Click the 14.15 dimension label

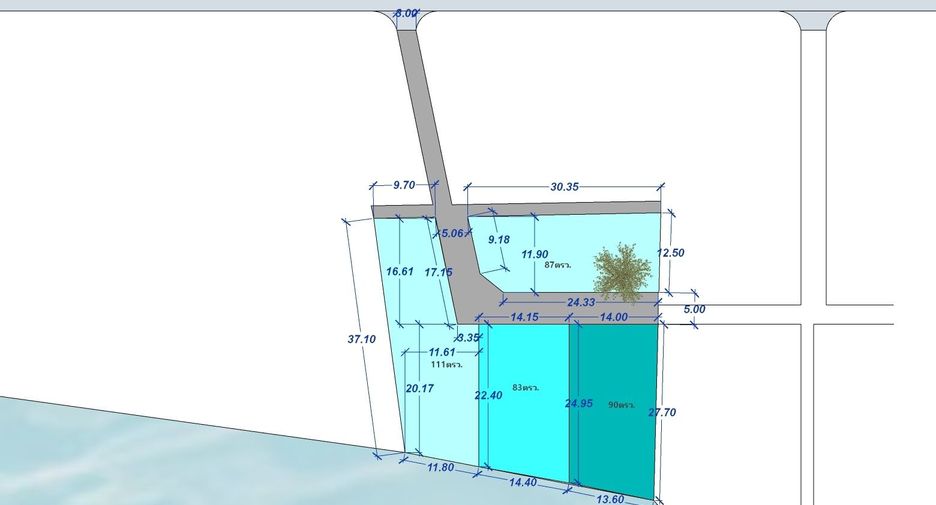(524, 317)
